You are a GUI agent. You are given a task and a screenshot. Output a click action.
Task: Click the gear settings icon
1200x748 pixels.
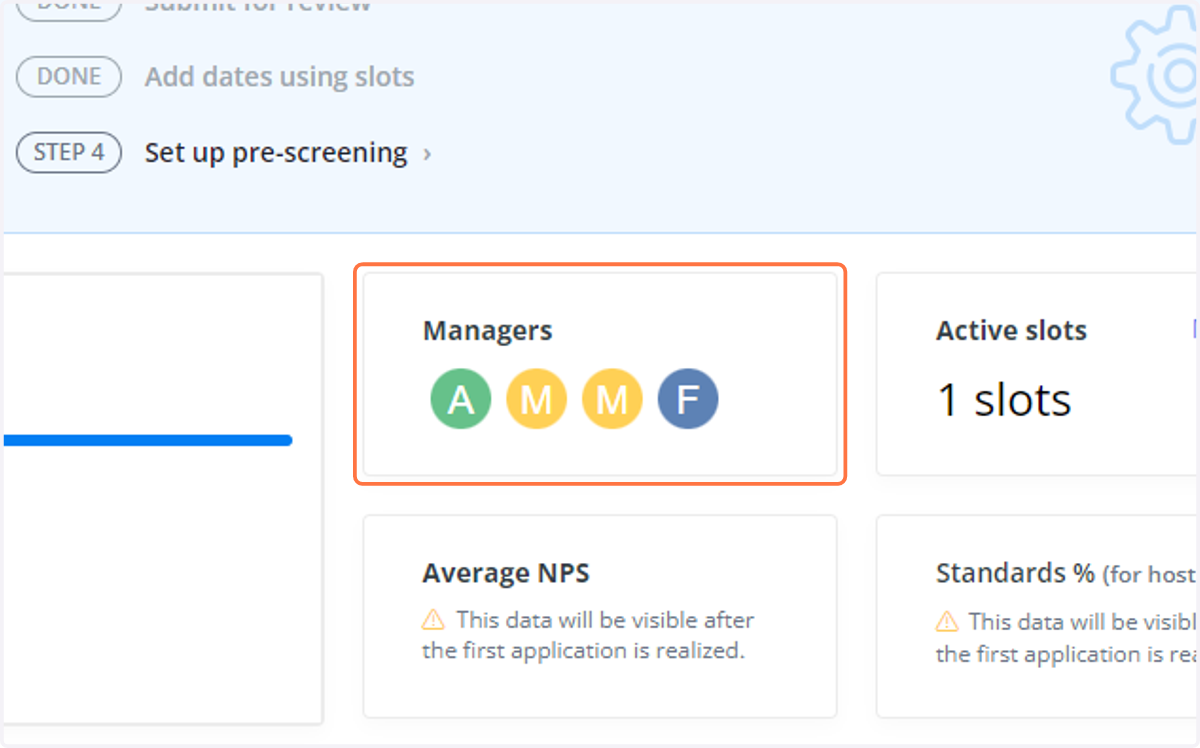1155,76
